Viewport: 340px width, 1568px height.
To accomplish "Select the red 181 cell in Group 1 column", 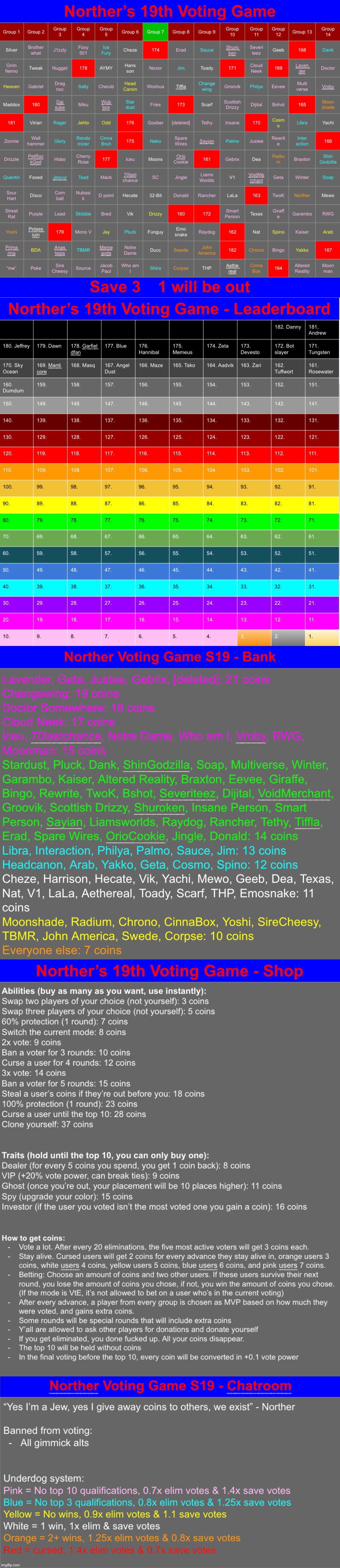I will [11, 122].
